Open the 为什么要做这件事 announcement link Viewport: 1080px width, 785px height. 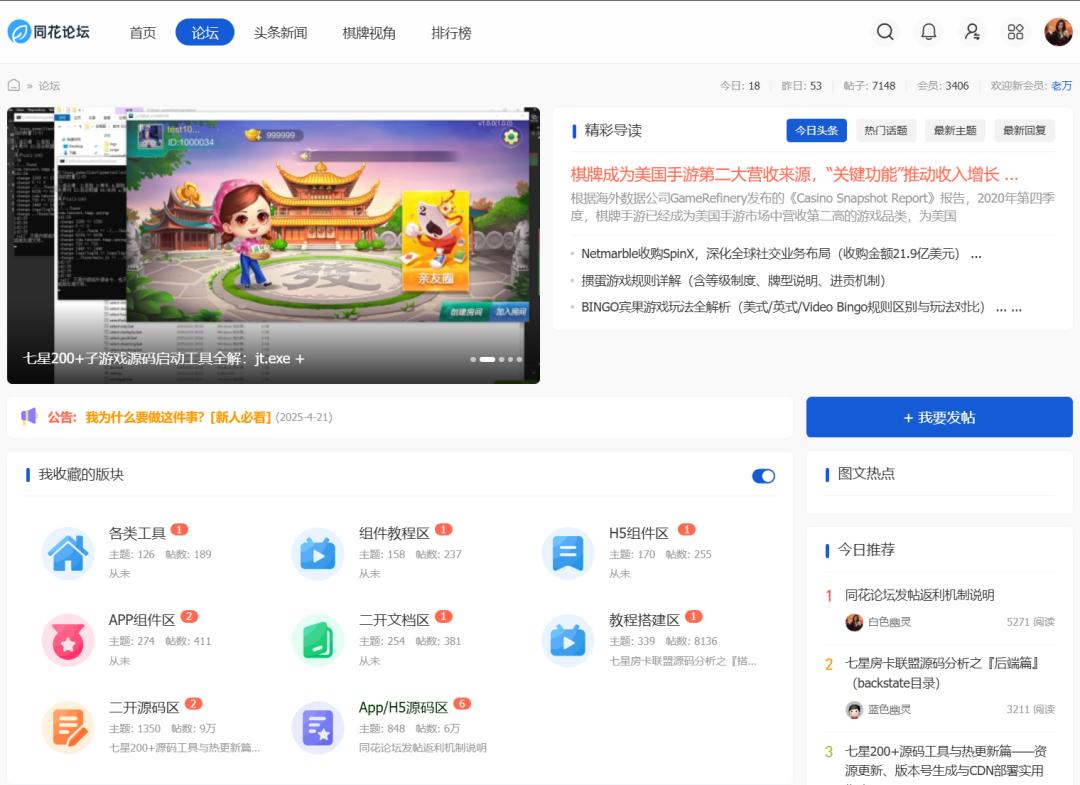click(178, 417)
